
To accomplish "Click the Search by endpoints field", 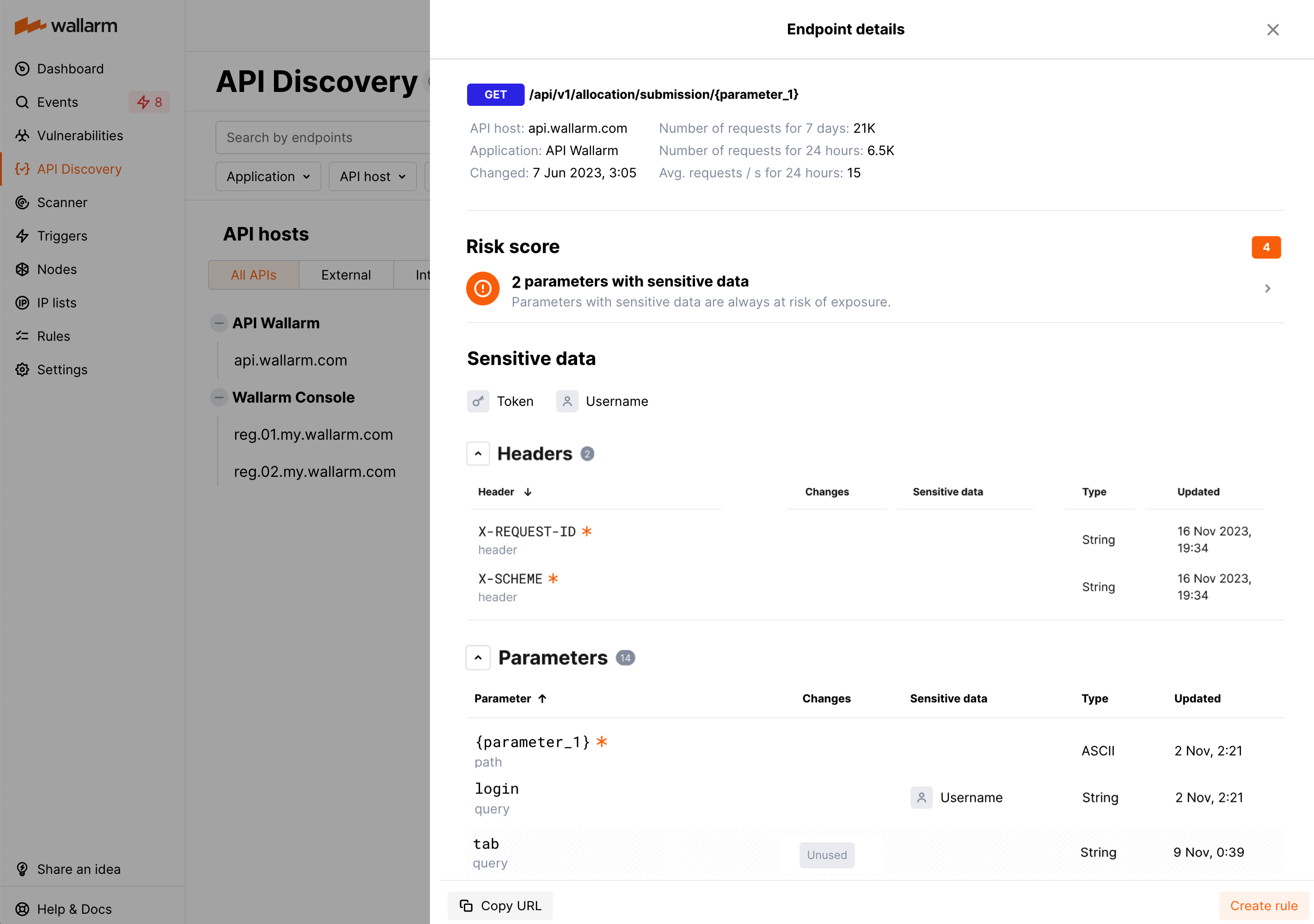I will point(323,137).
